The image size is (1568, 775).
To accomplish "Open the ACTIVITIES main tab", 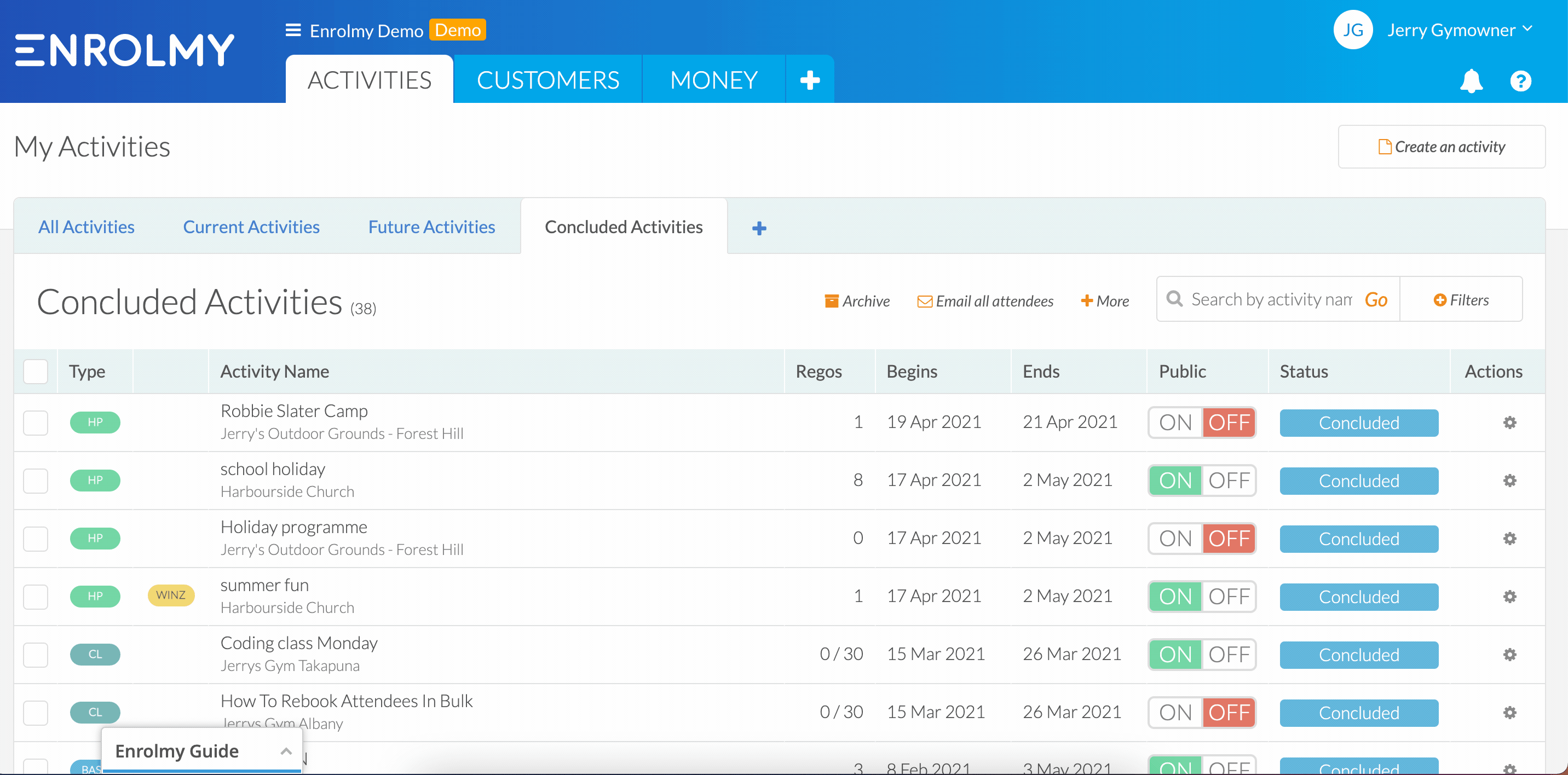I will pos(370,80).
